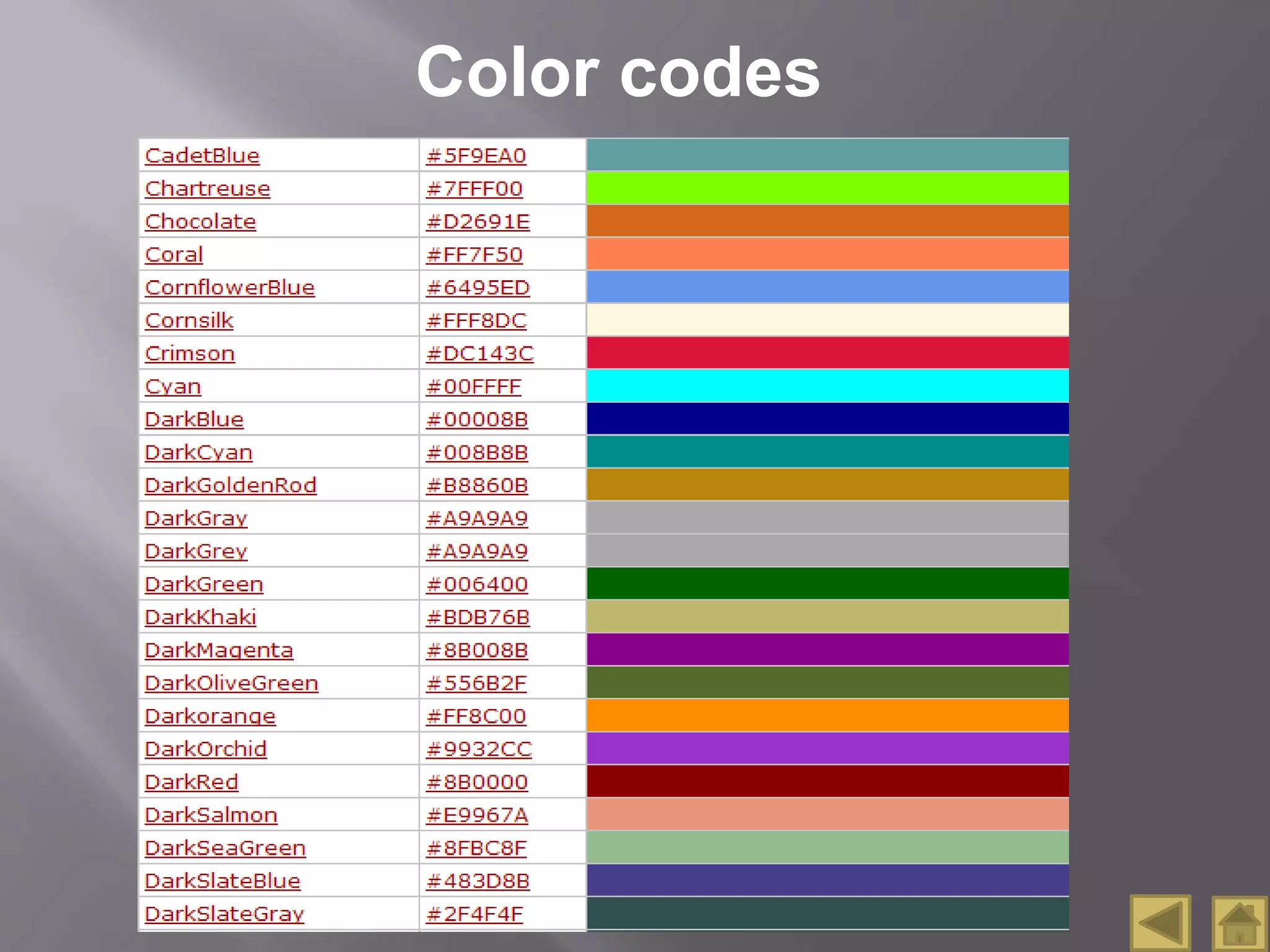This screenshot has height=952, width=1270.
Task: Open the DarkSeaGreen color link
Action: (x=225, y=848)
